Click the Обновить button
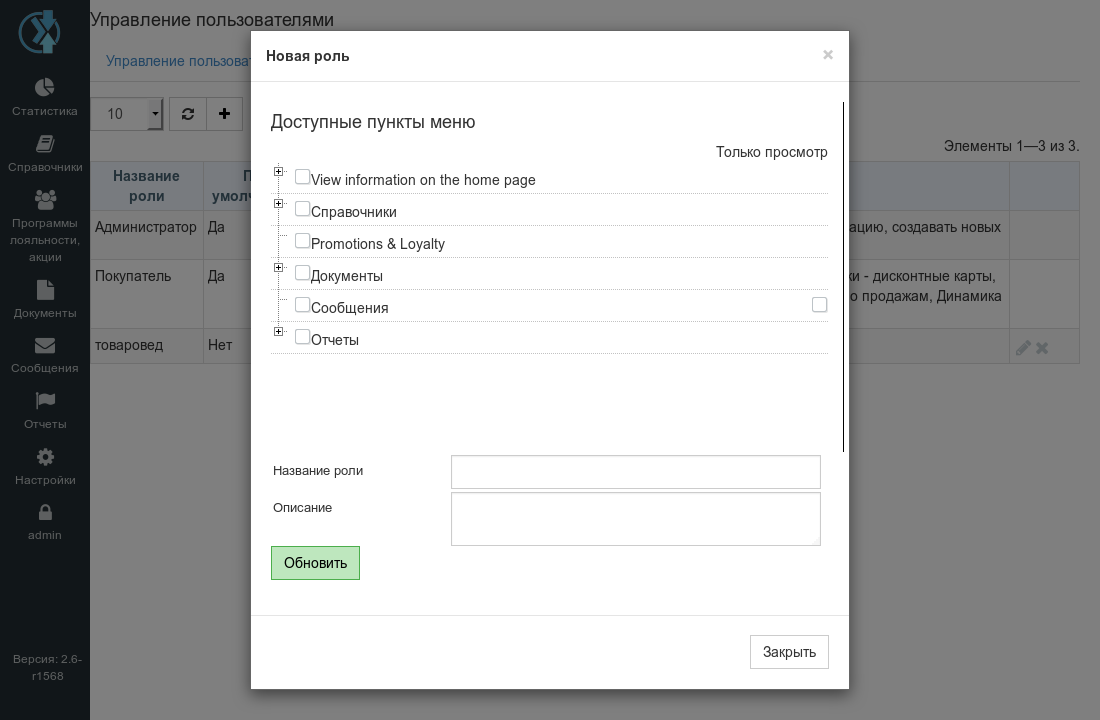The image size is (1100, 720). point(315,563)
